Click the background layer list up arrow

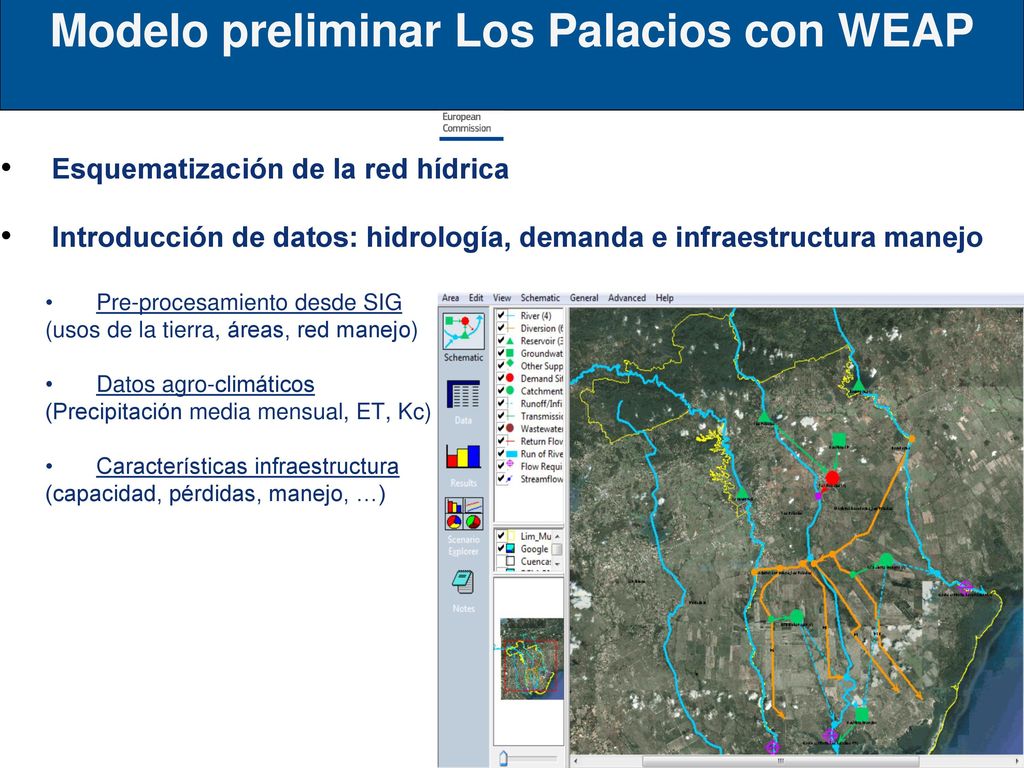coord(557,536)
